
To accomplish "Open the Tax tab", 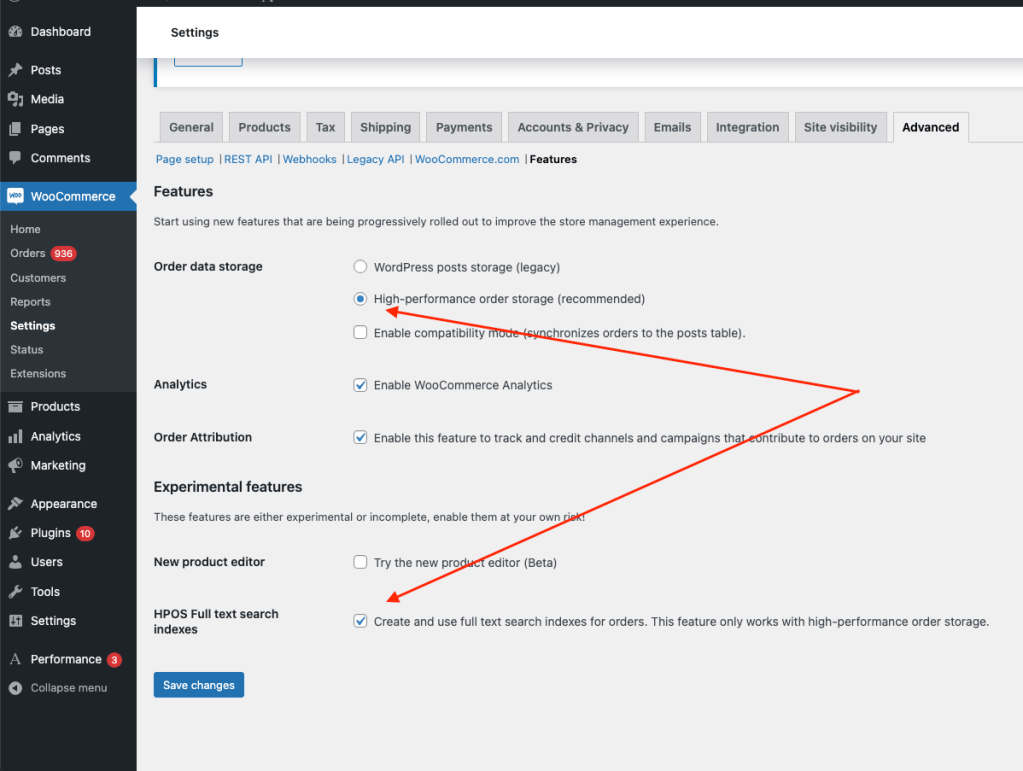I will pos(326,127).
